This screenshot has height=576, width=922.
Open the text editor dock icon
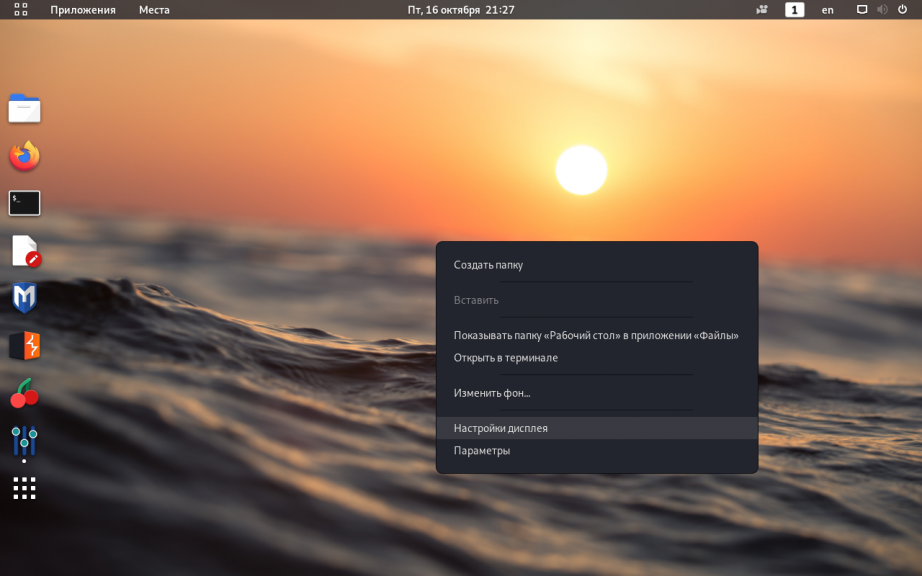(26, 251)
